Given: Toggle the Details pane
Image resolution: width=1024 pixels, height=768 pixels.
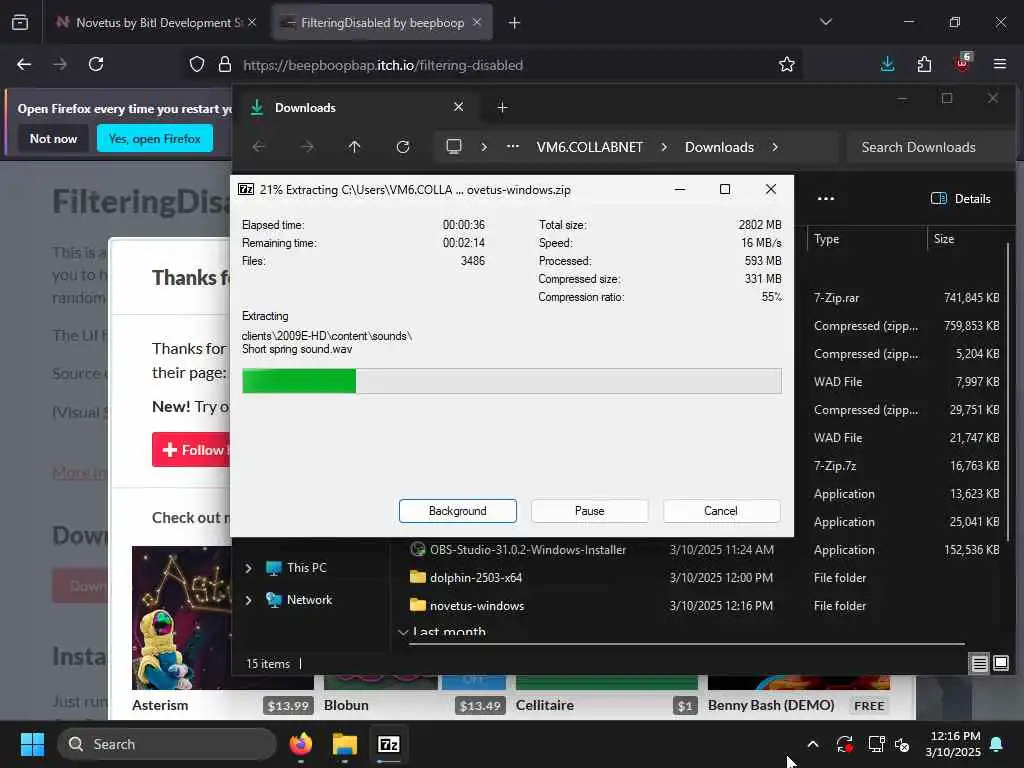Looking at the screenshot, I should coord(961,199).
